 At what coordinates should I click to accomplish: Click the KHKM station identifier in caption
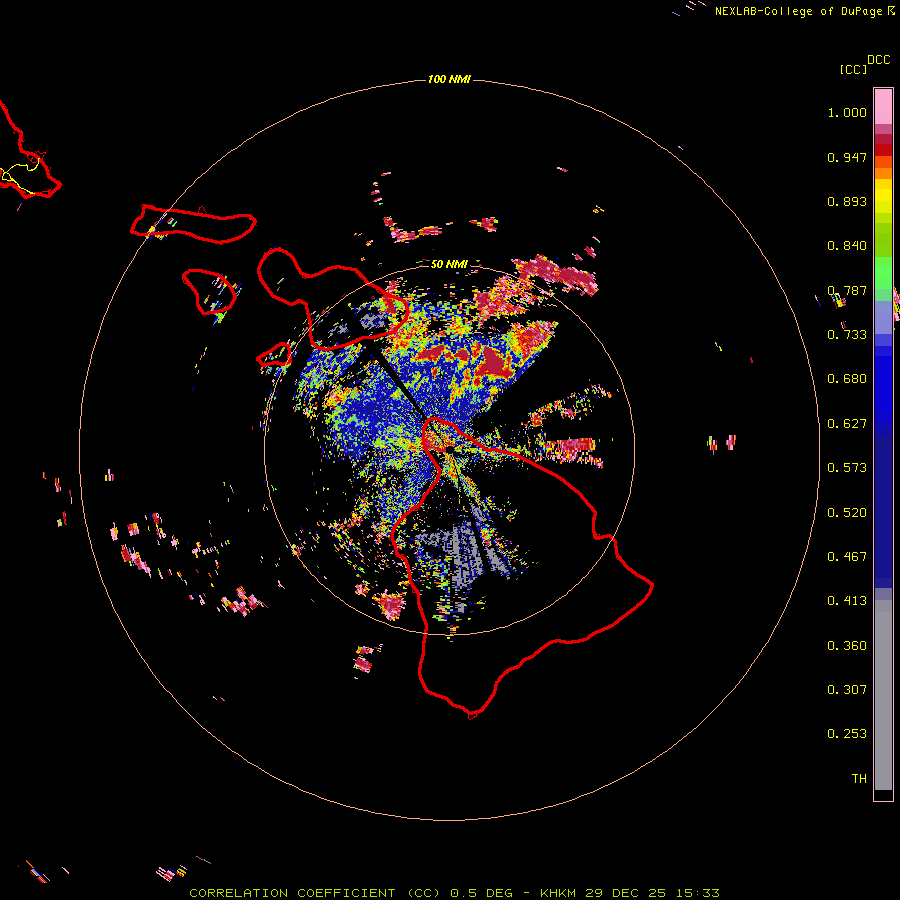[x=558, y=893]
